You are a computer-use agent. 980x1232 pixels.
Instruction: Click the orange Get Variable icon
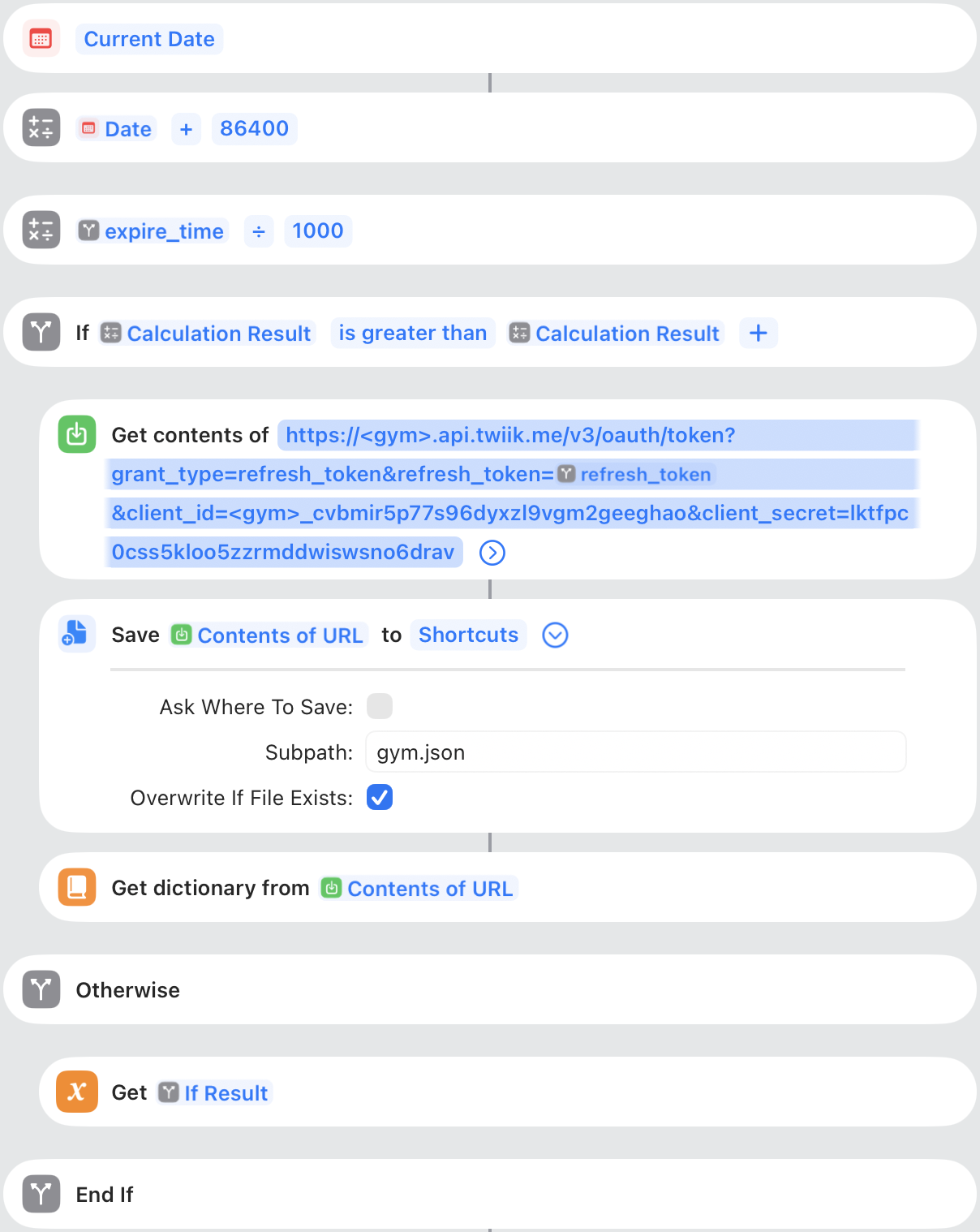[76, 1092]
